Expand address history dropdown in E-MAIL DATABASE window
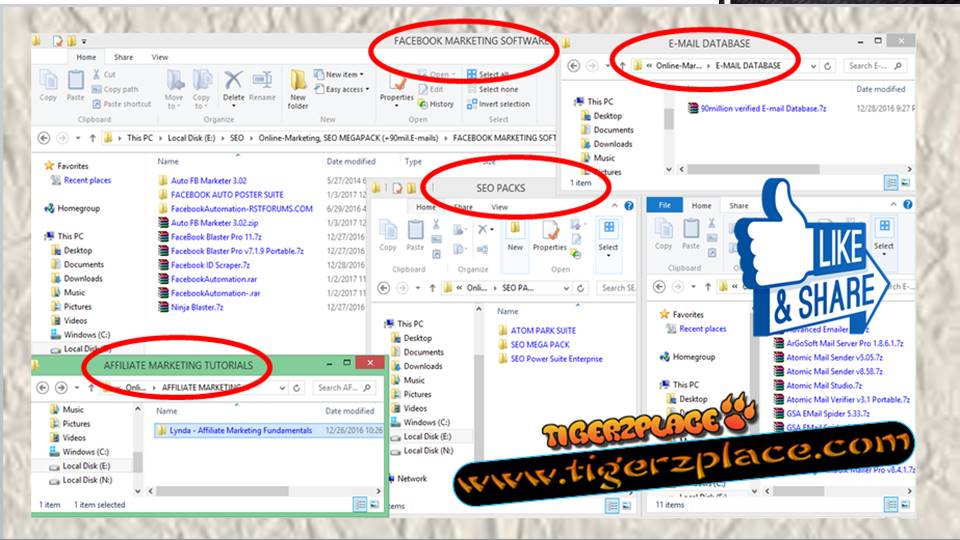960x540 pixels. 813,66
